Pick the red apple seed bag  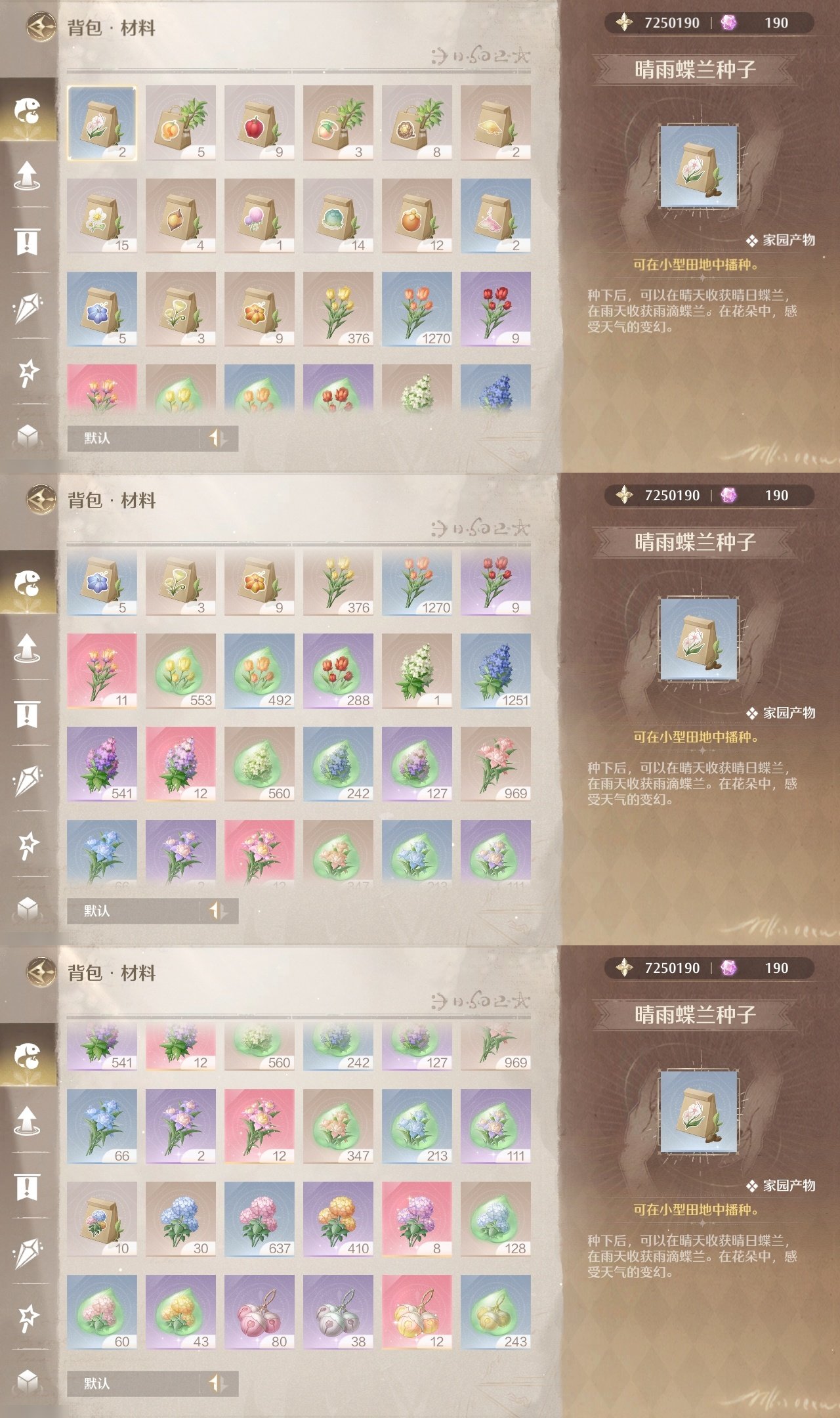coord(259,123)
